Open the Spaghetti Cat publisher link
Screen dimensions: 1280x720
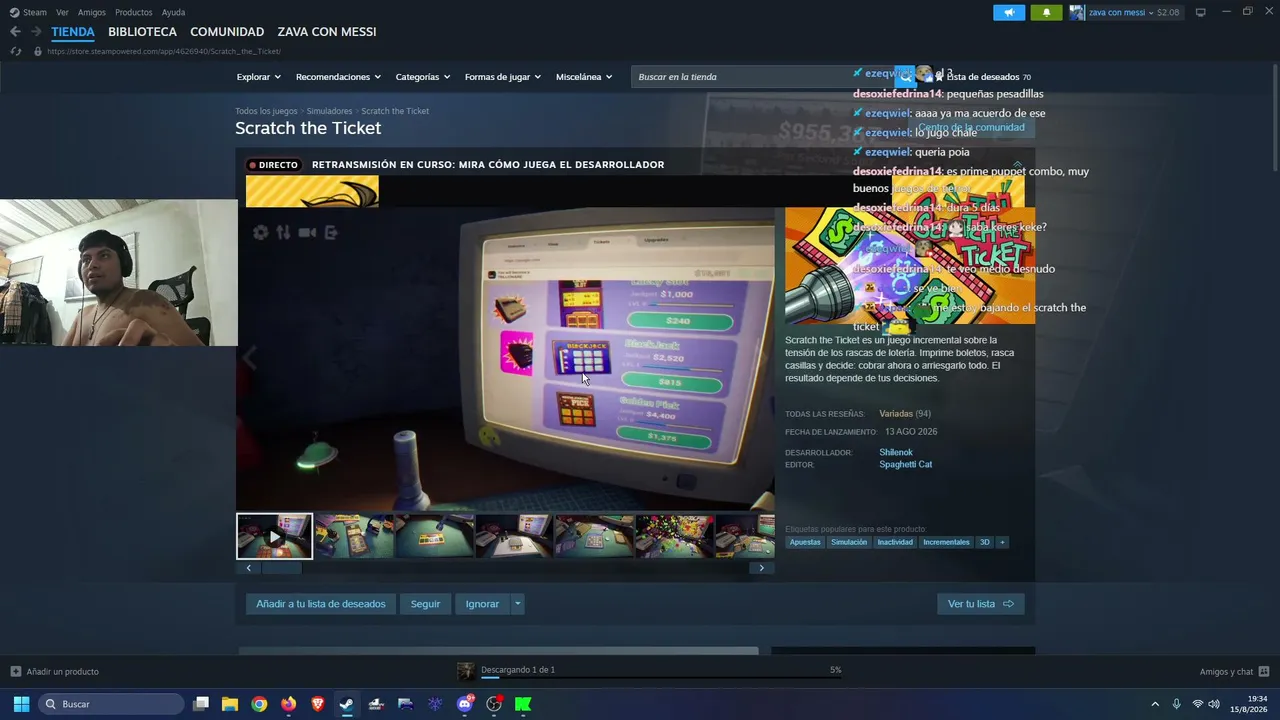(x=906, y=465)
